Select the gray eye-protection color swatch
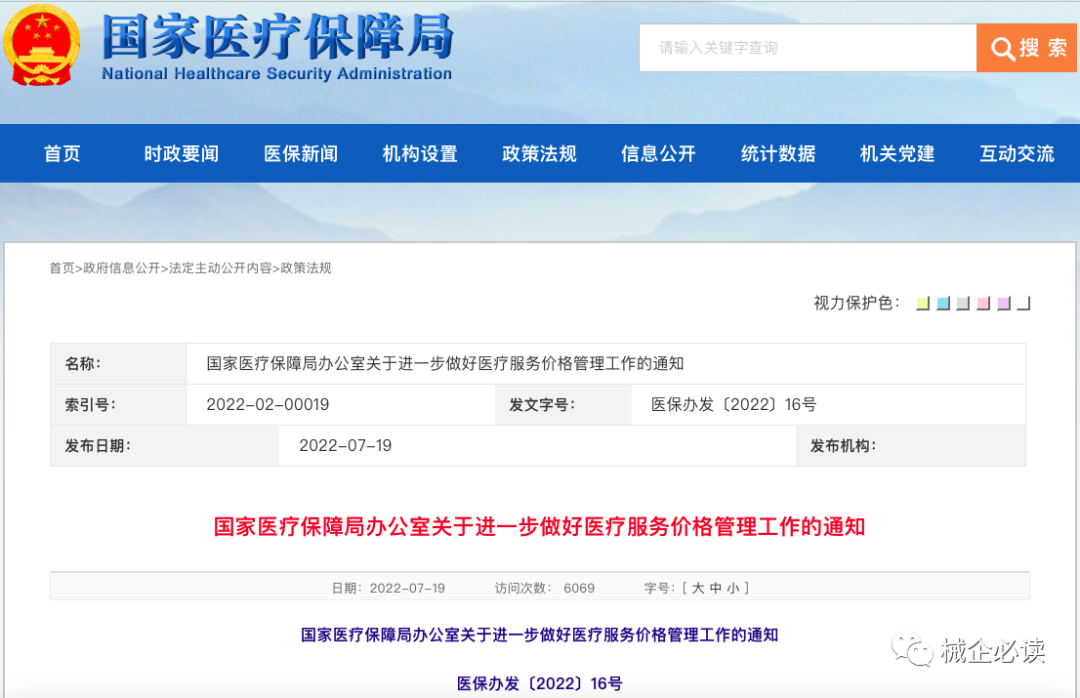Screen dimensions: 1080x698 [x=963, y=303]
